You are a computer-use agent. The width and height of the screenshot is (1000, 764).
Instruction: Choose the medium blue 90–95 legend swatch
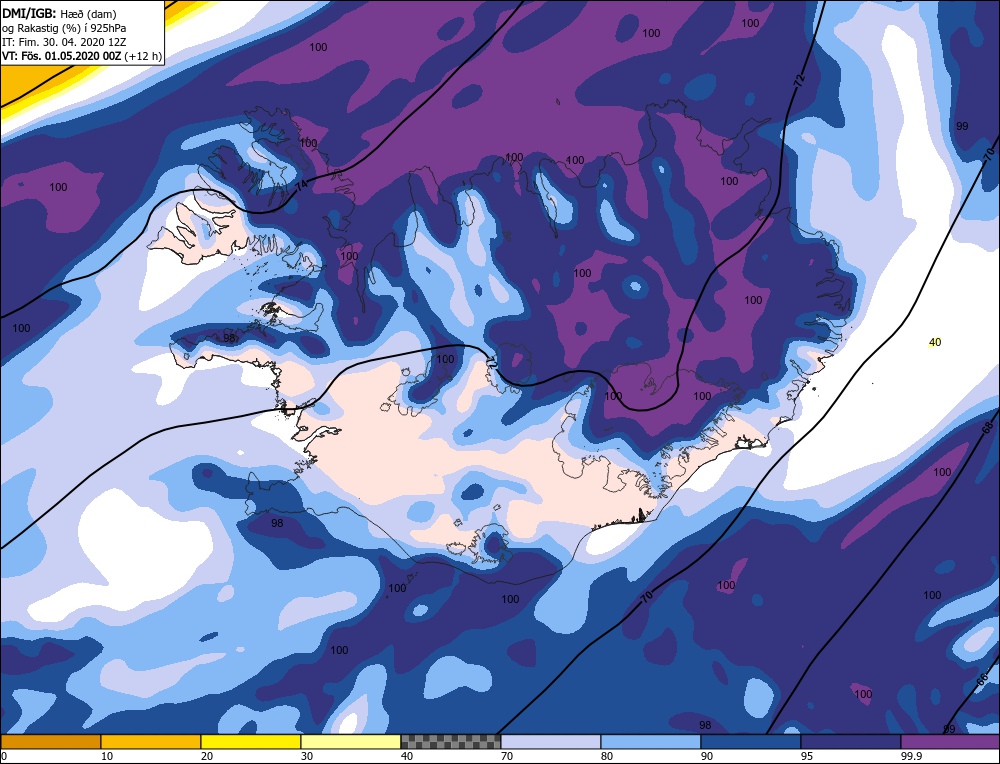751,742
